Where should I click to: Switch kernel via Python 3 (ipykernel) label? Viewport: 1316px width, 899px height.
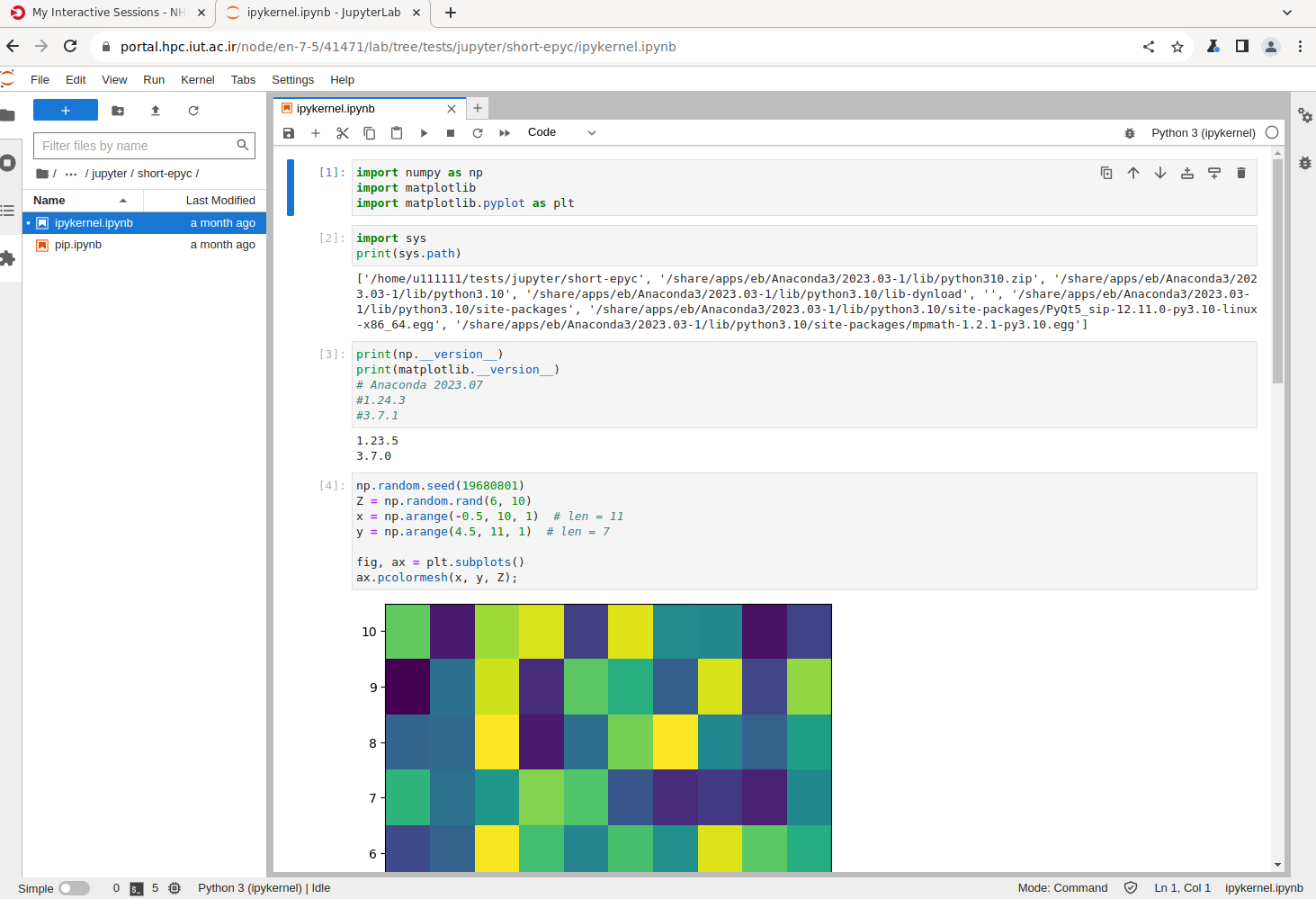point(1204,133)
